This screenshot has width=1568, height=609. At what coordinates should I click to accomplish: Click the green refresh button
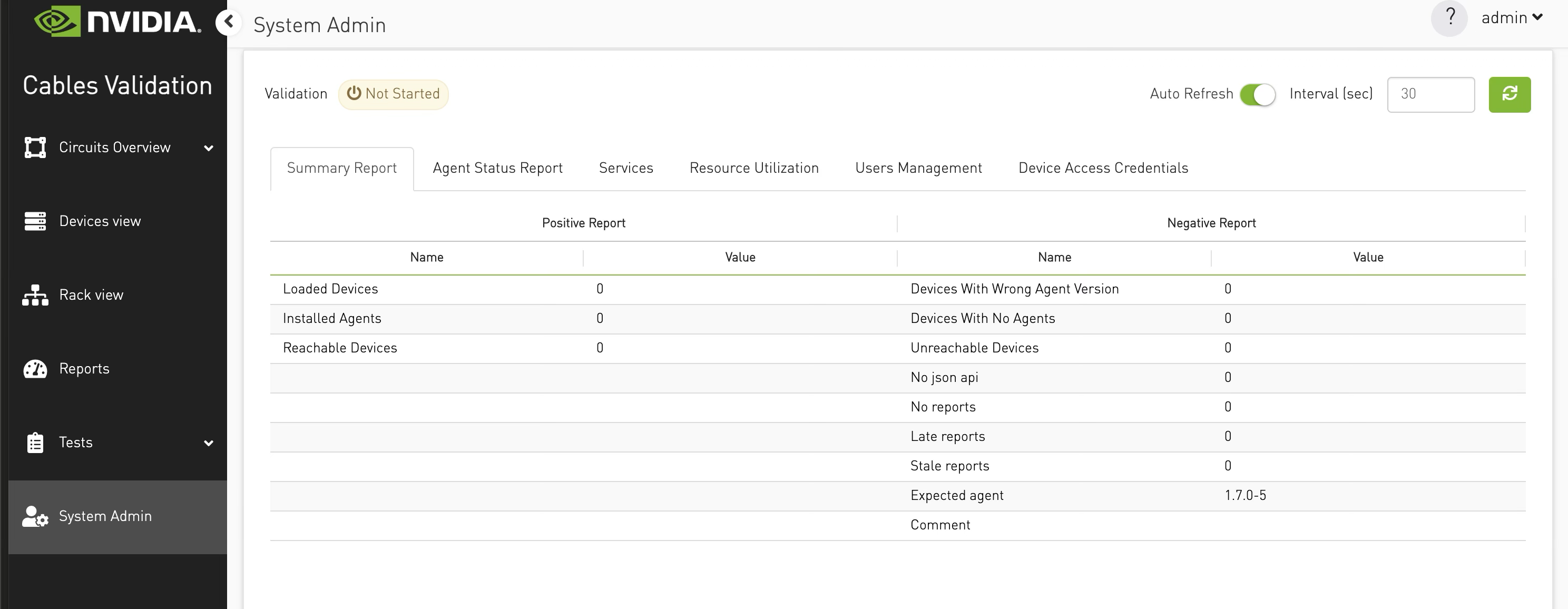tap(1510, 94)
